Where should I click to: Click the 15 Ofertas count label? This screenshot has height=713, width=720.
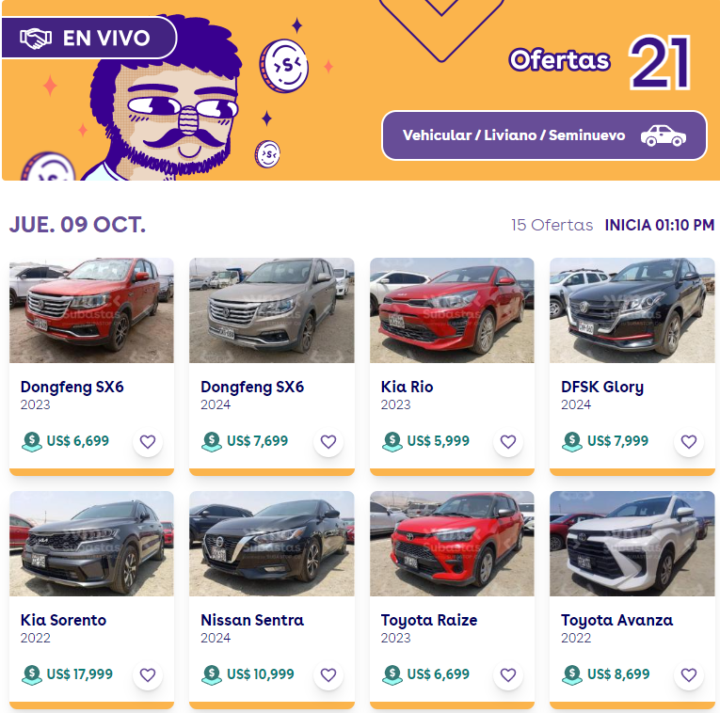click(552, 225)
